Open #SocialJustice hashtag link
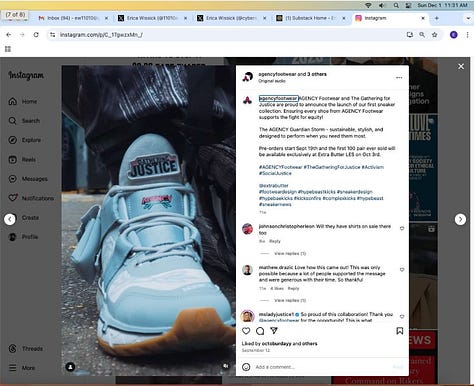474x386 pixels. (275, 173)
